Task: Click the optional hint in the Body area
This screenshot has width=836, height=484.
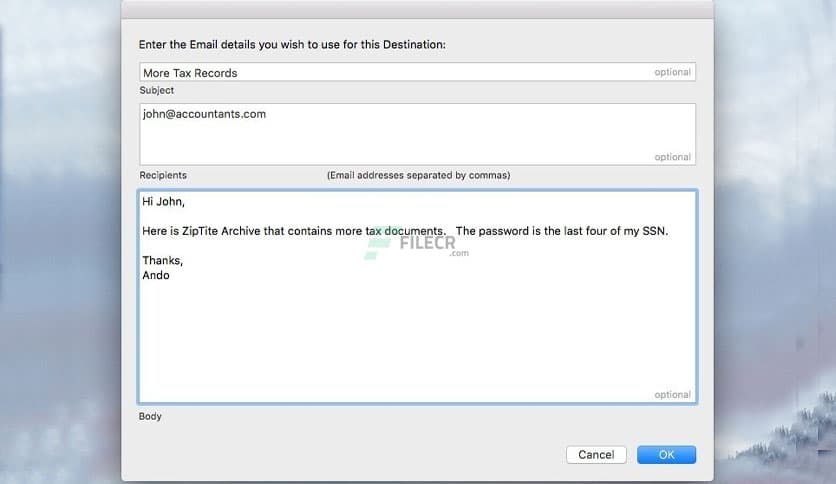Action: [672, 395]
